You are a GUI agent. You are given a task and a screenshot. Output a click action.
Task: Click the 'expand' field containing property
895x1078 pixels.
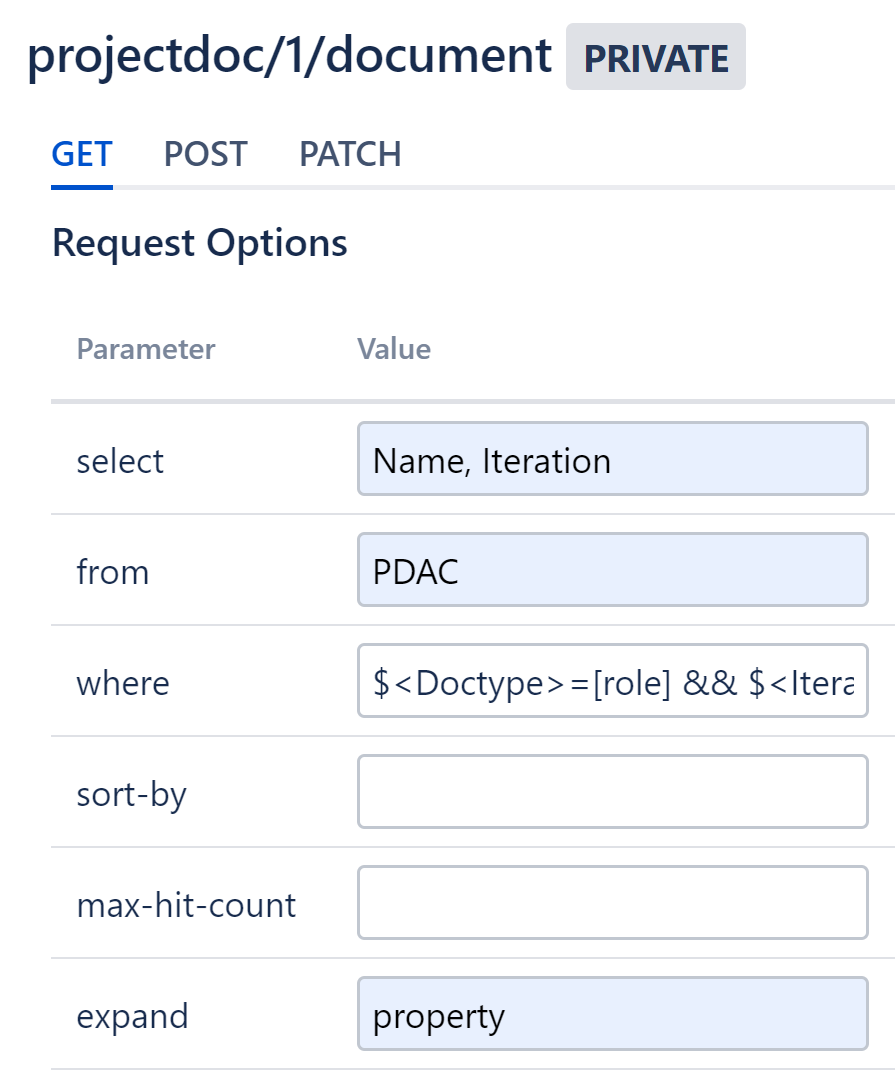[x=612, y=1015]
